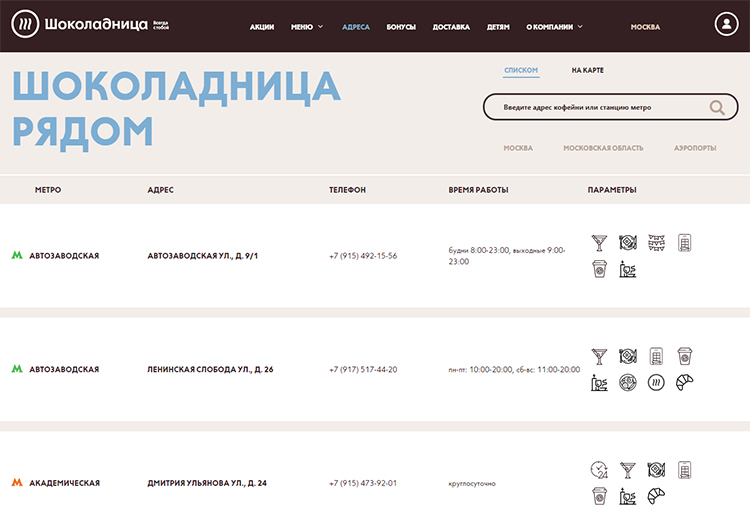
Task: Click the Телефон column header
Action: point(347,190)
